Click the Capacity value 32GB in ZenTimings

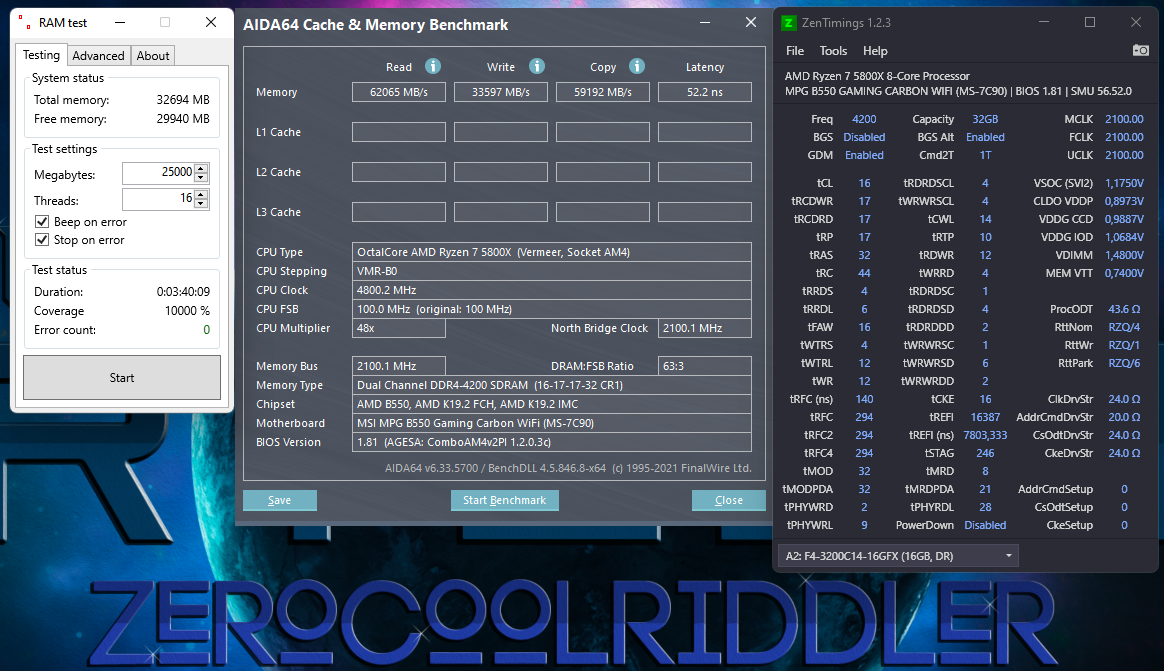point(985,119)
